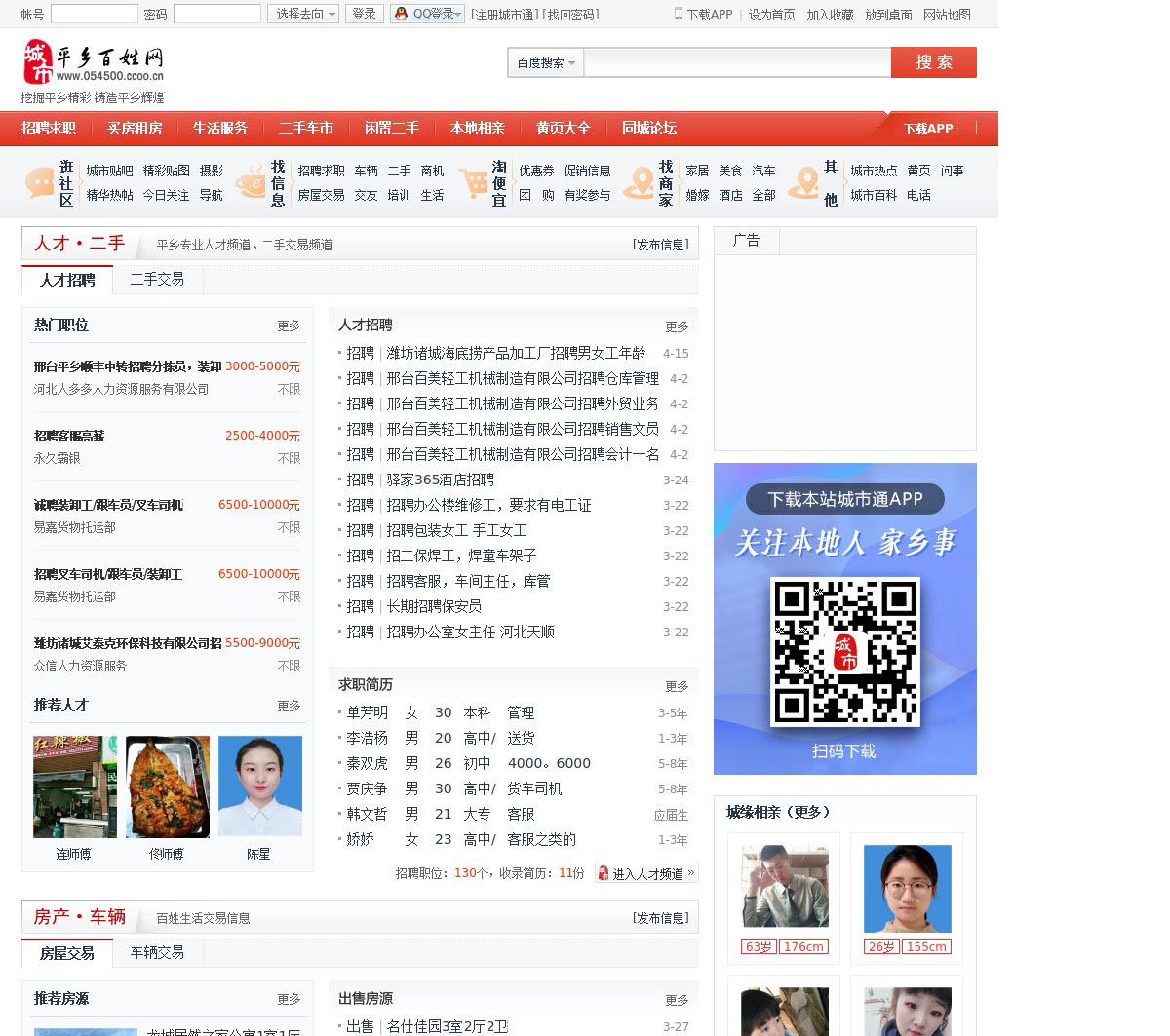Switch to the 车辆交易 tab
Screen dimensions: 1170x1036
tap(157, 953)
